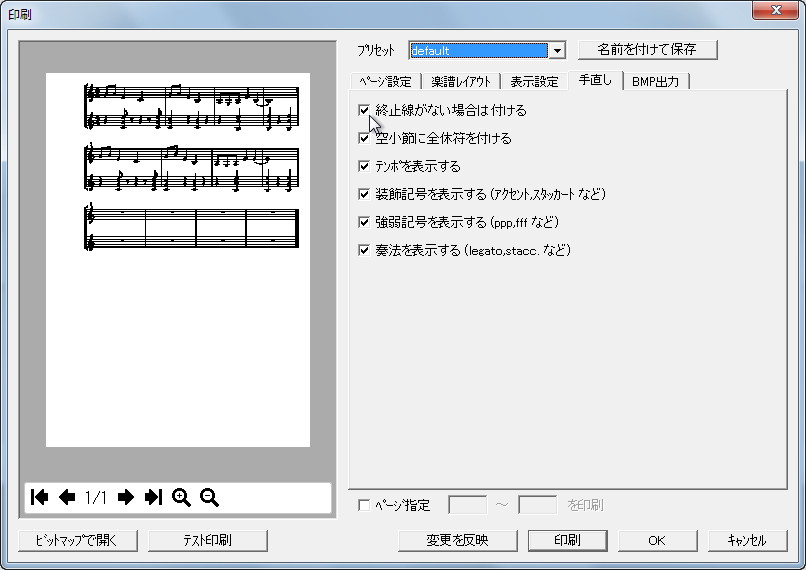806x570 pixels.
Task: Open the 表示設定 tab
Action: 534,82
